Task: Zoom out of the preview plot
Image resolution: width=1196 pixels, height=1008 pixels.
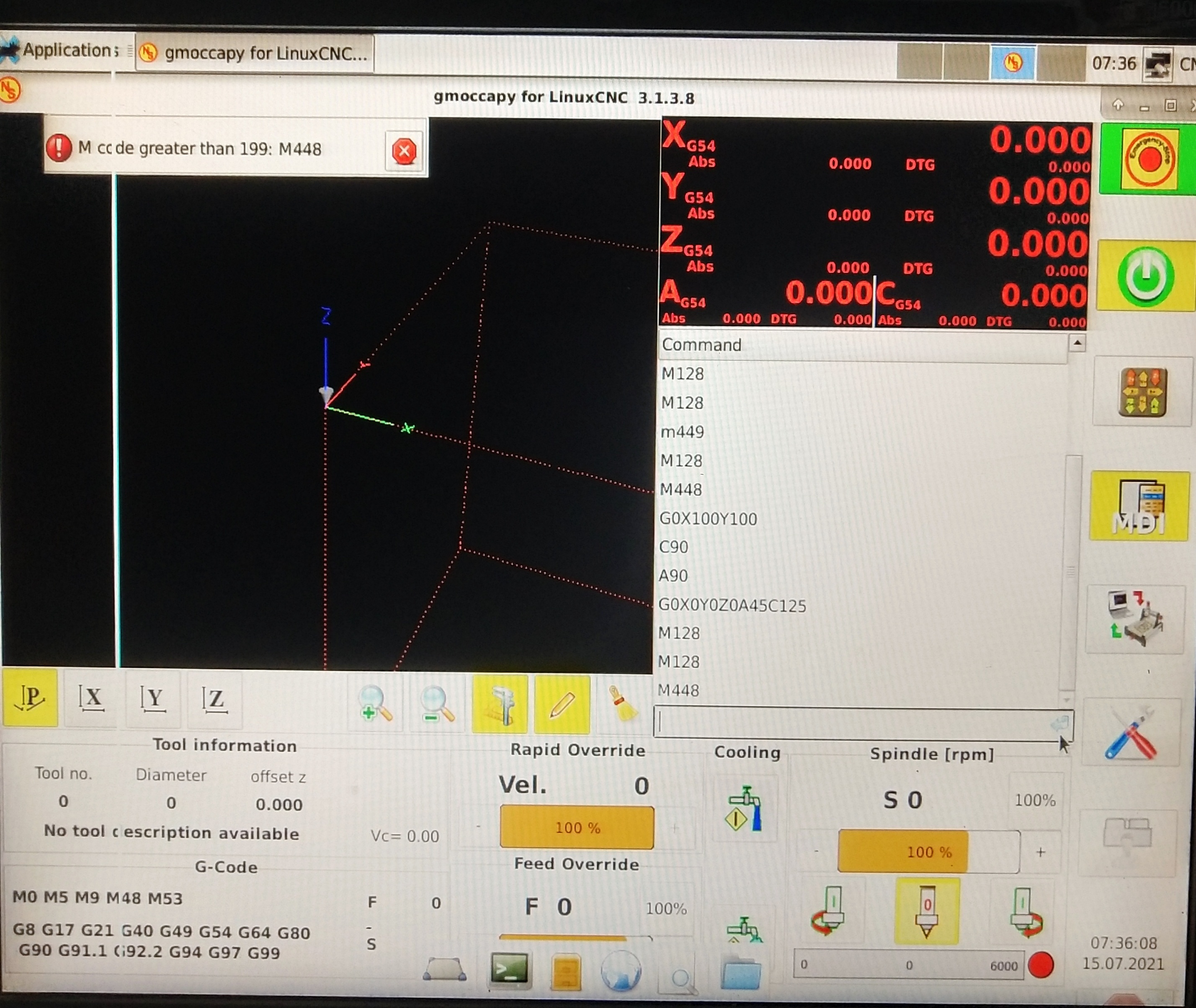Action: point(437,704)
